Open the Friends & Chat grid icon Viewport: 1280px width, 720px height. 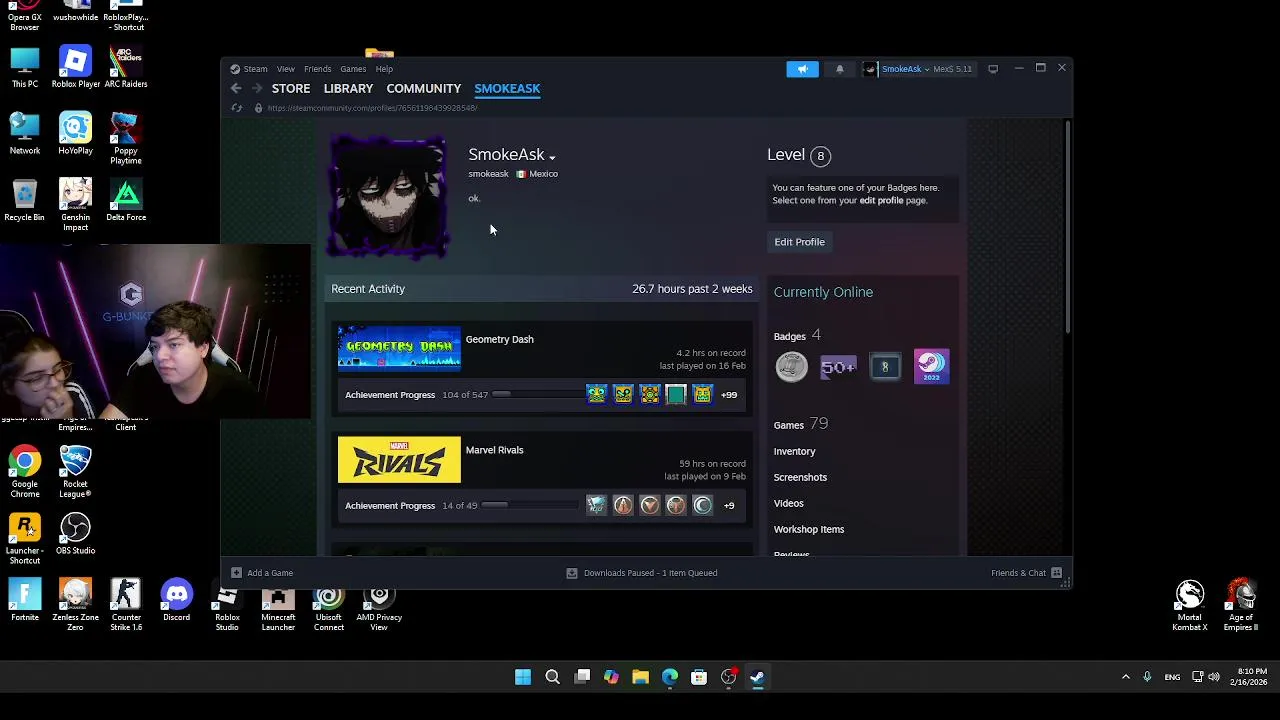(x=1056, y=573)
